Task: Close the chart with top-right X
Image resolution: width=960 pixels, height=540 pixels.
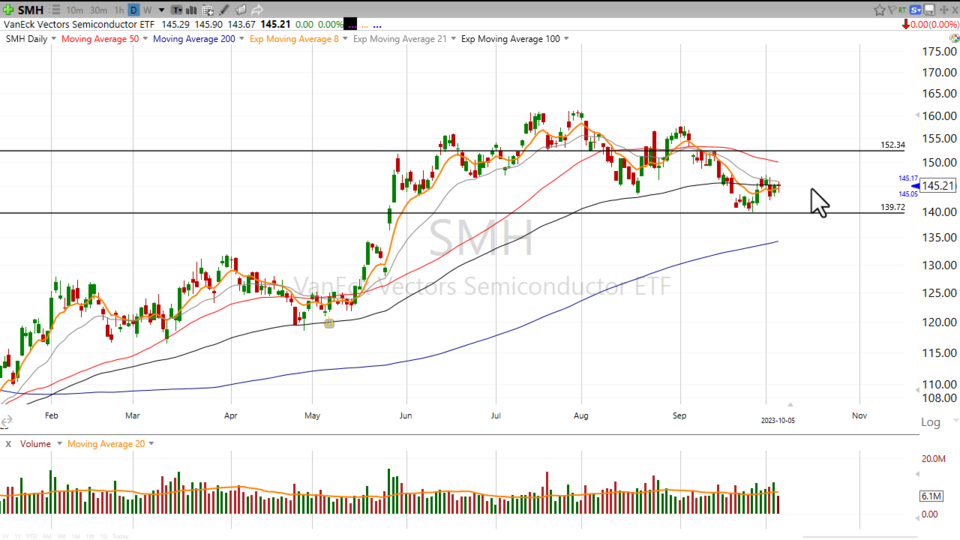Action: tap(954, 10)
